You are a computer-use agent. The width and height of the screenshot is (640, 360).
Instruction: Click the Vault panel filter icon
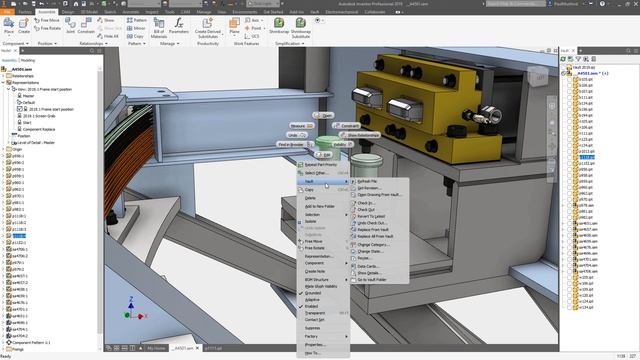(x=578, y=59)
